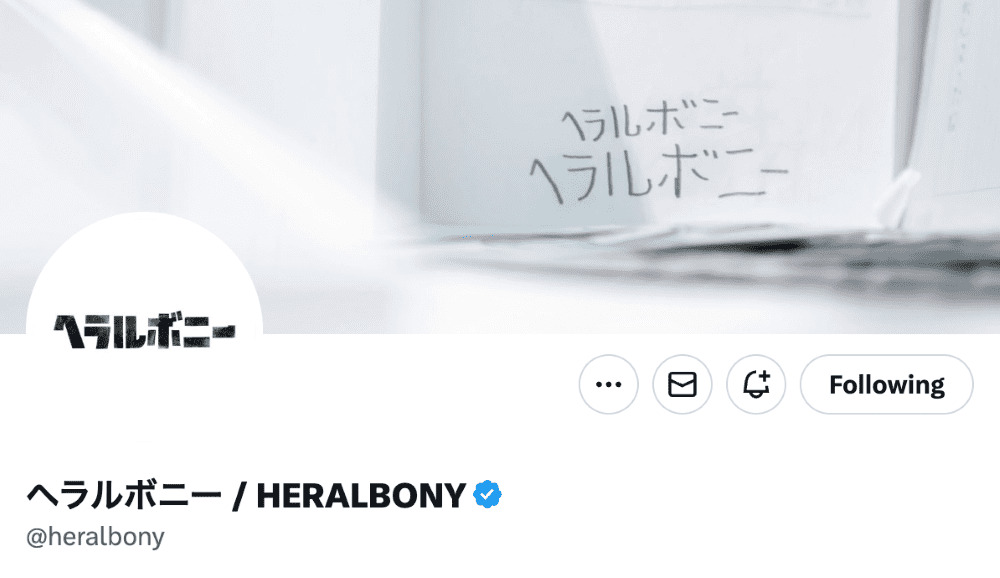This screenshot has height=578, width=1000.
Task: Toggle the Following button to unfollow
Action: point(886,384)
